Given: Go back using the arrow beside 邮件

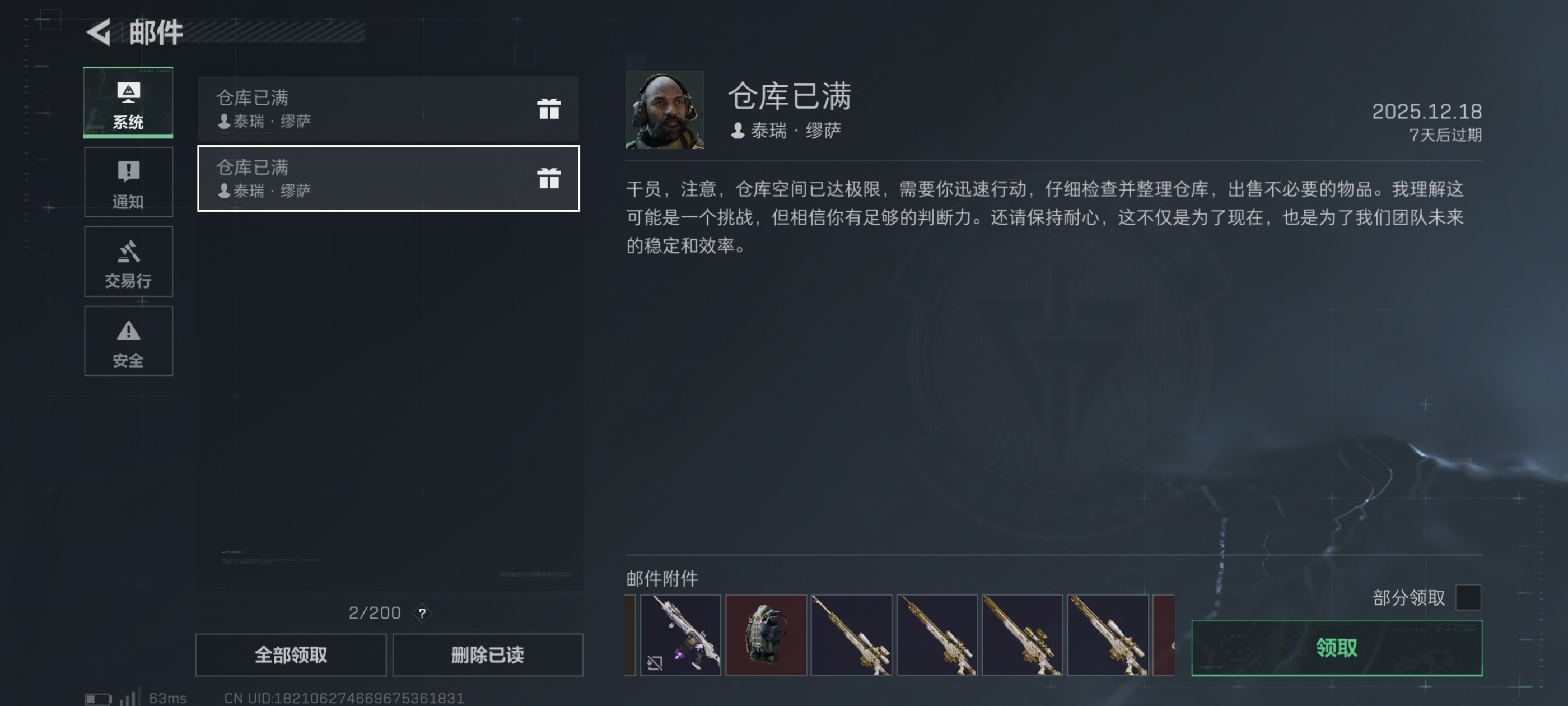Looking at the screenshot, I should tap(99, 32).
